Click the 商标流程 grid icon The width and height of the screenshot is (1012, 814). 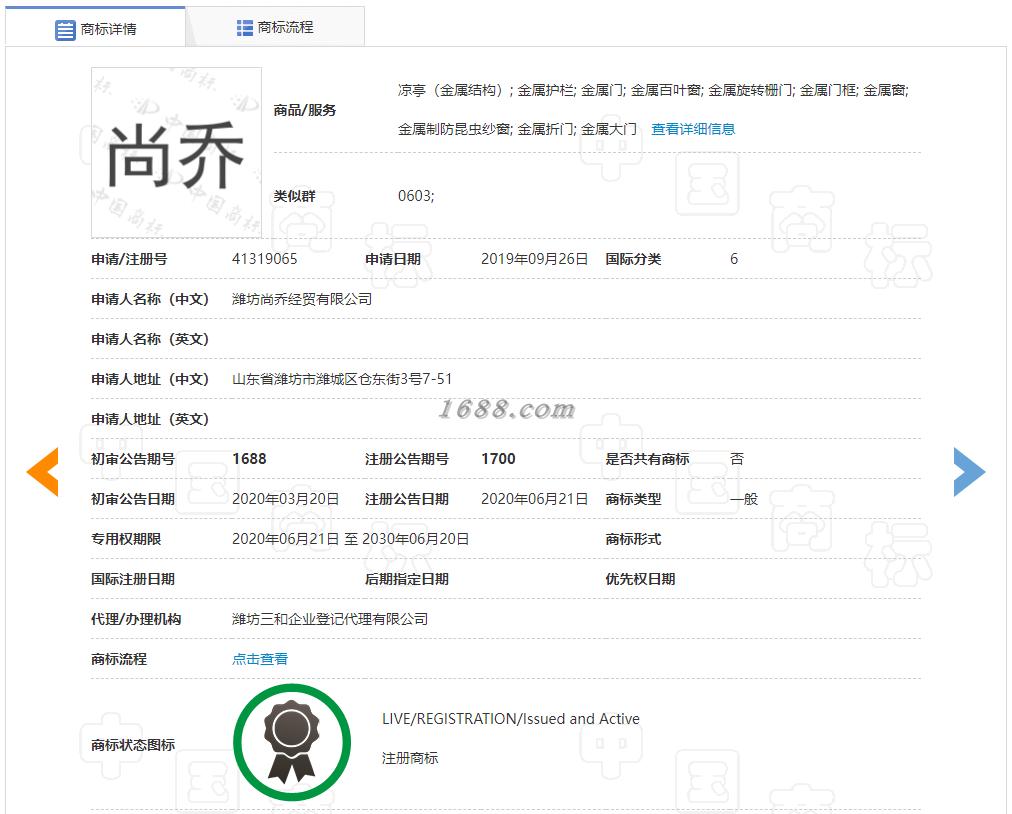[x=245, y=28]
